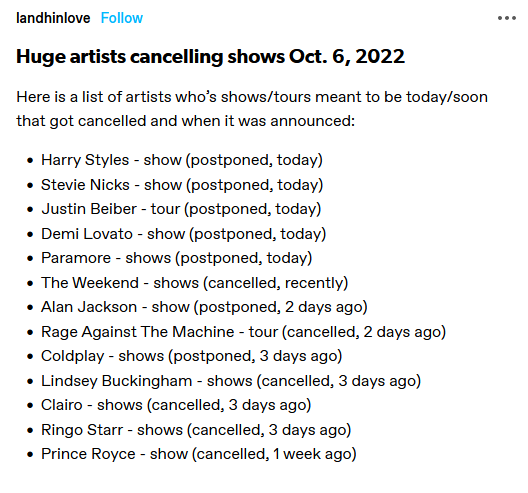Select the Alan Jackson list entry

(204, 307)
